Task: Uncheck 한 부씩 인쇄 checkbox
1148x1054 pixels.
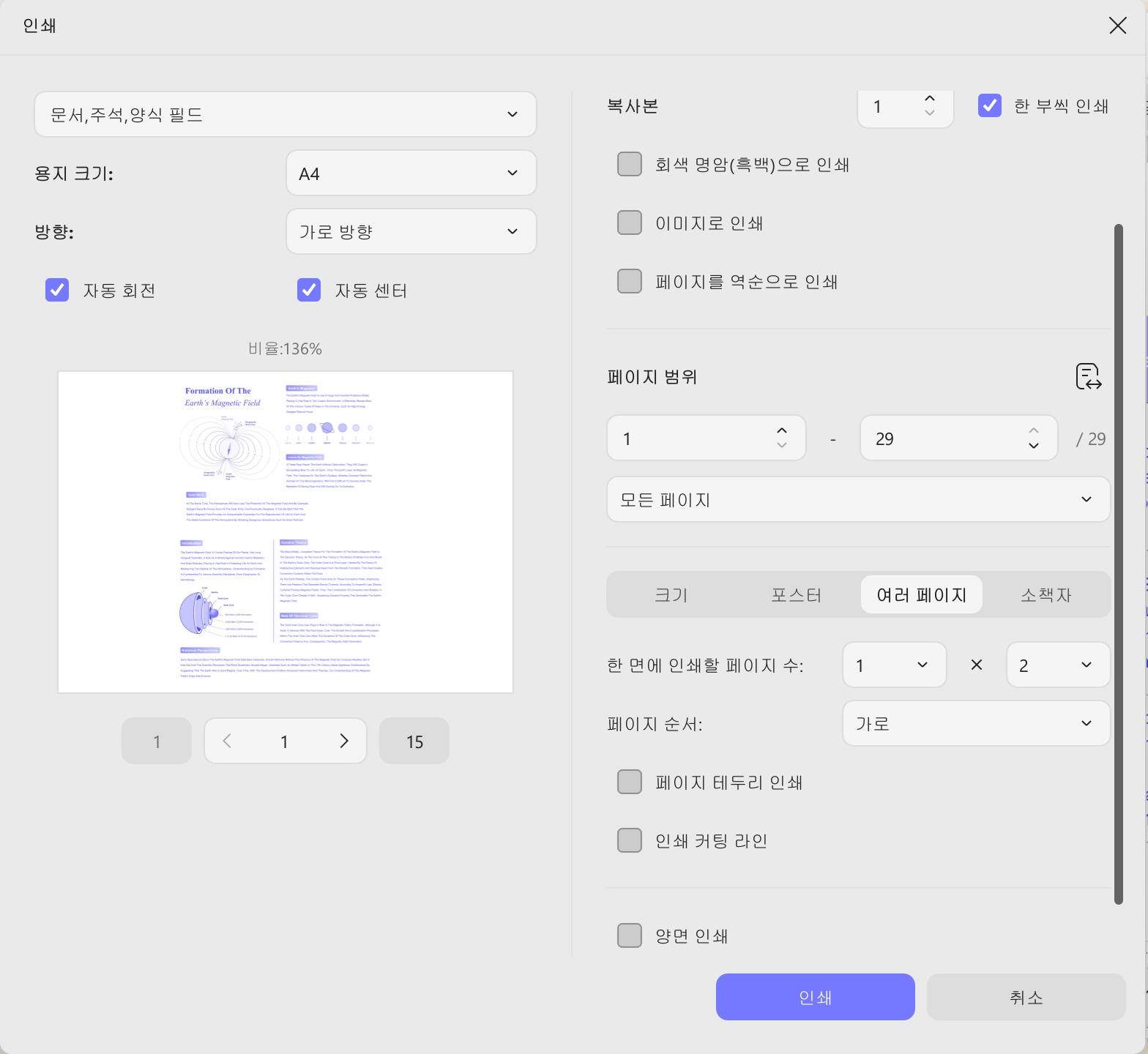Action: pos(990,105)
